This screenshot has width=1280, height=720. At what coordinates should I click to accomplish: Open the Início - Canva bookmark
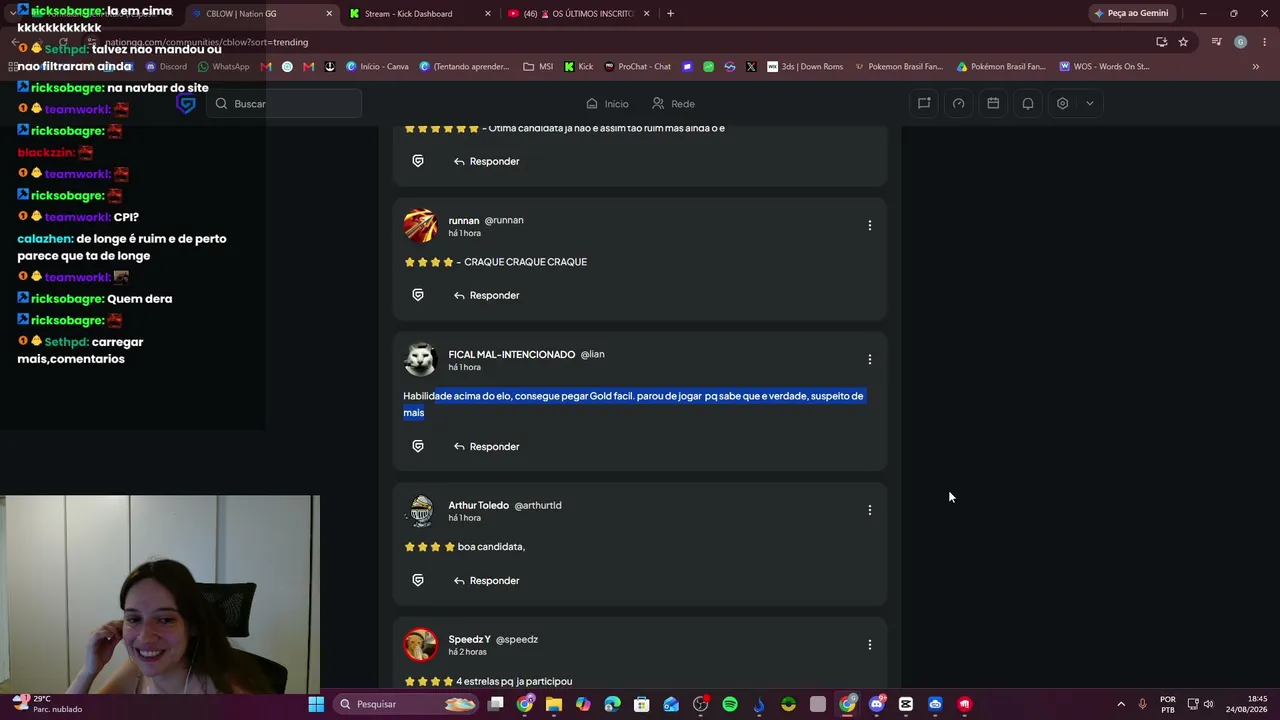point(377,67)
